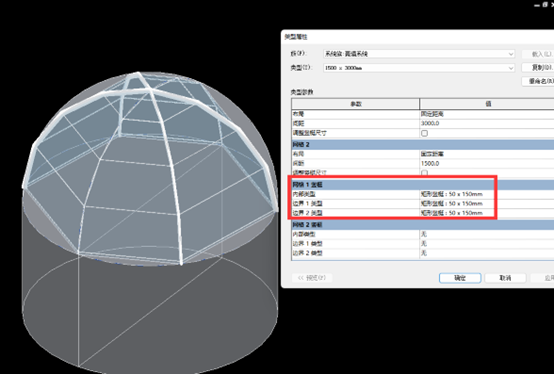Click the << 预览(P) preview button
554x374 pixels.
tap(312, 278)
